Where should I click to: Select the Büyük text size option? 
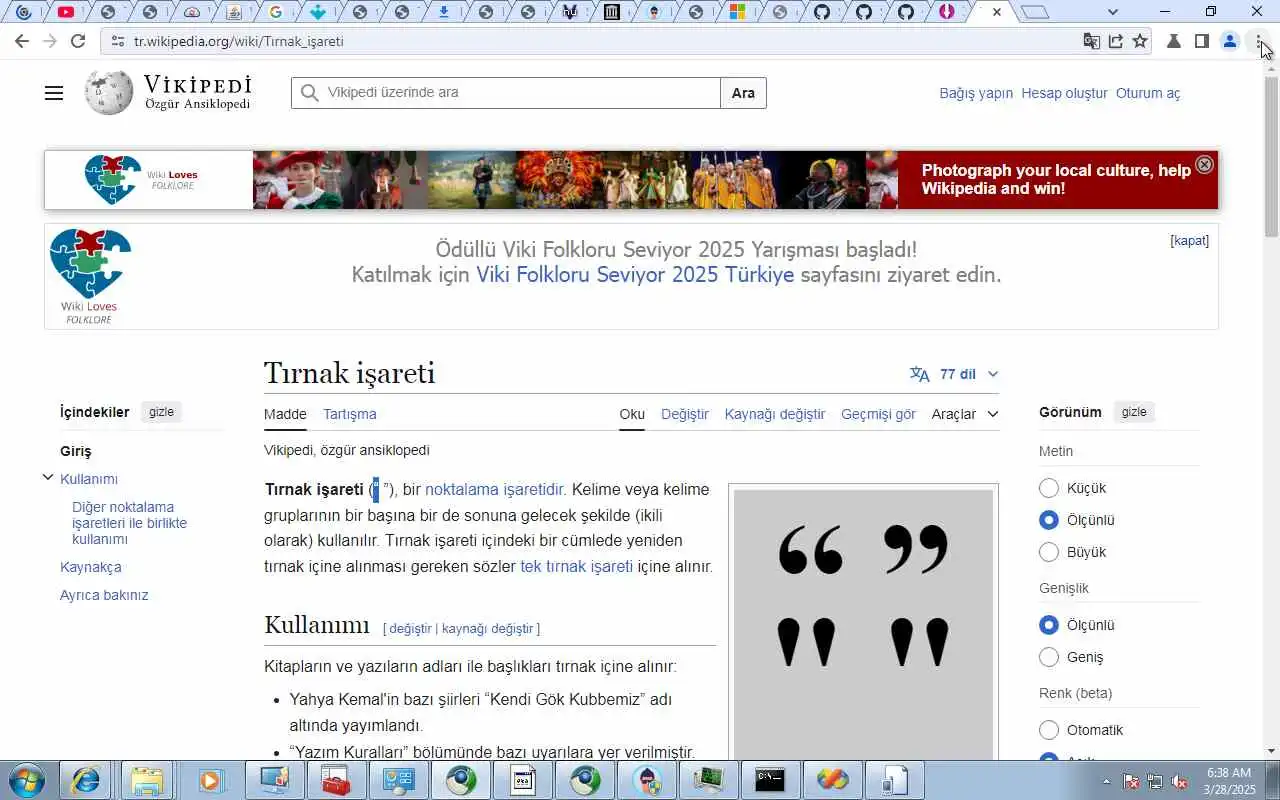(x=1049, y=552)
